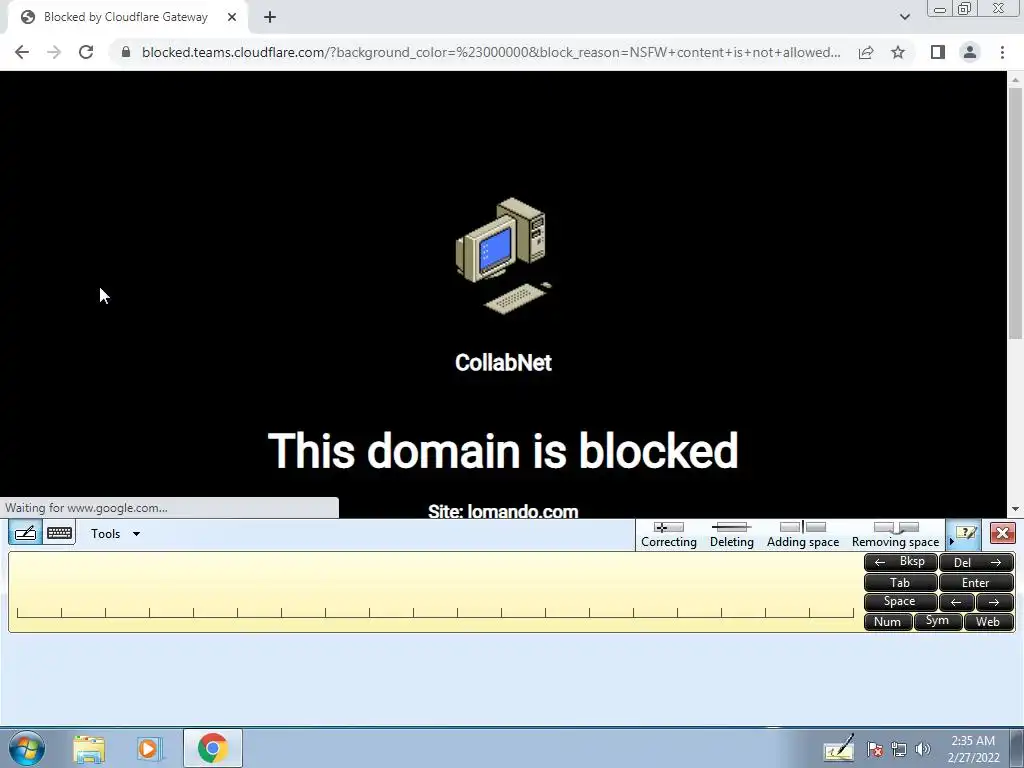Click the page vertical scrollbar thumb
The image size is (1024, 768).
(x=1015, y=212)
